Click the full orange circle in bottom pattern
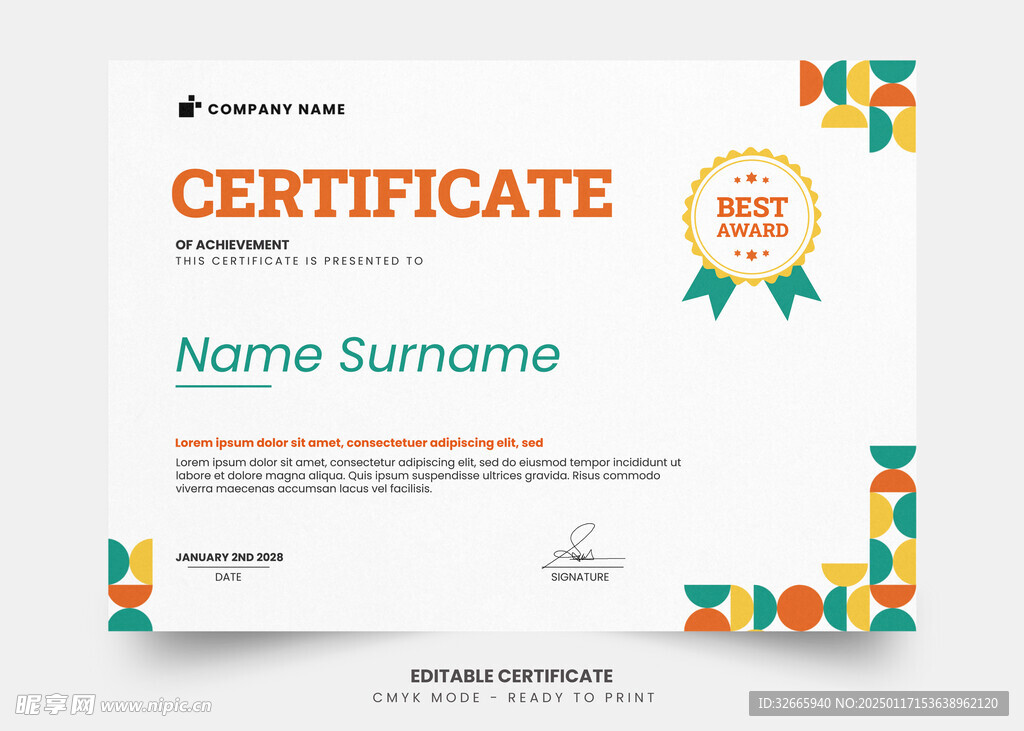The height and width of the screenshot is (731, 1024). 800,608
